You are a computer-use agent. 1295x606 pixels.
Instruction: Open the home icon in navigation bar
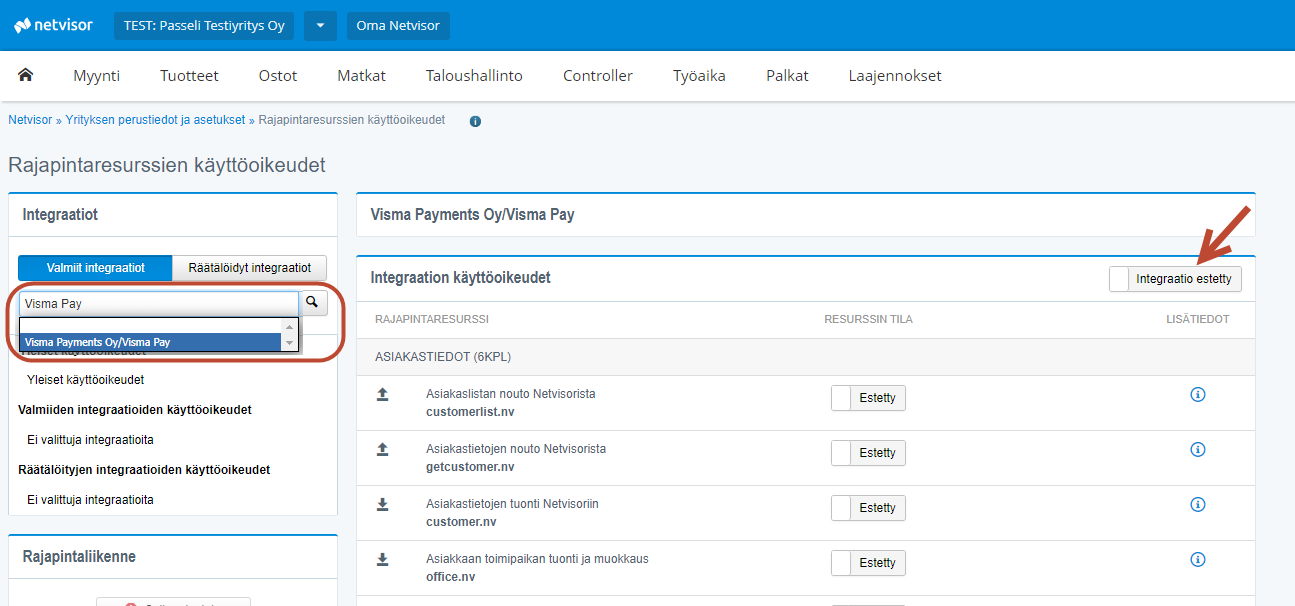(25, 74)
